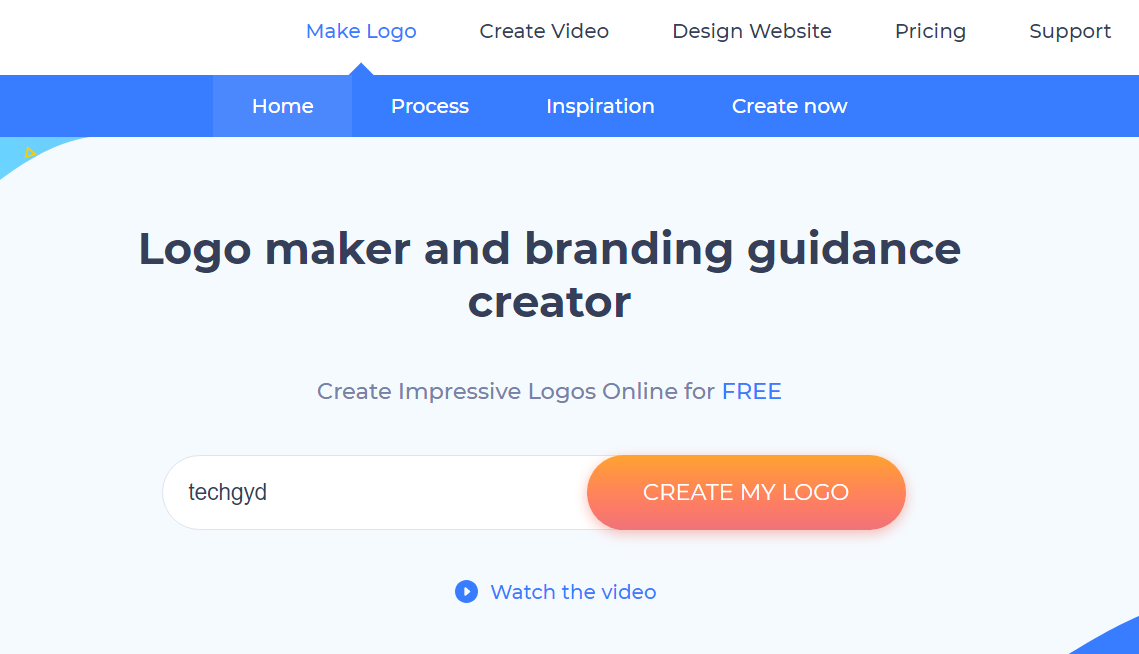Image resolution: width=1139 pixels, height=654 pixels.
Task: Click the Create Impressive Logos Online subtitle
Action: click(550, 392)
